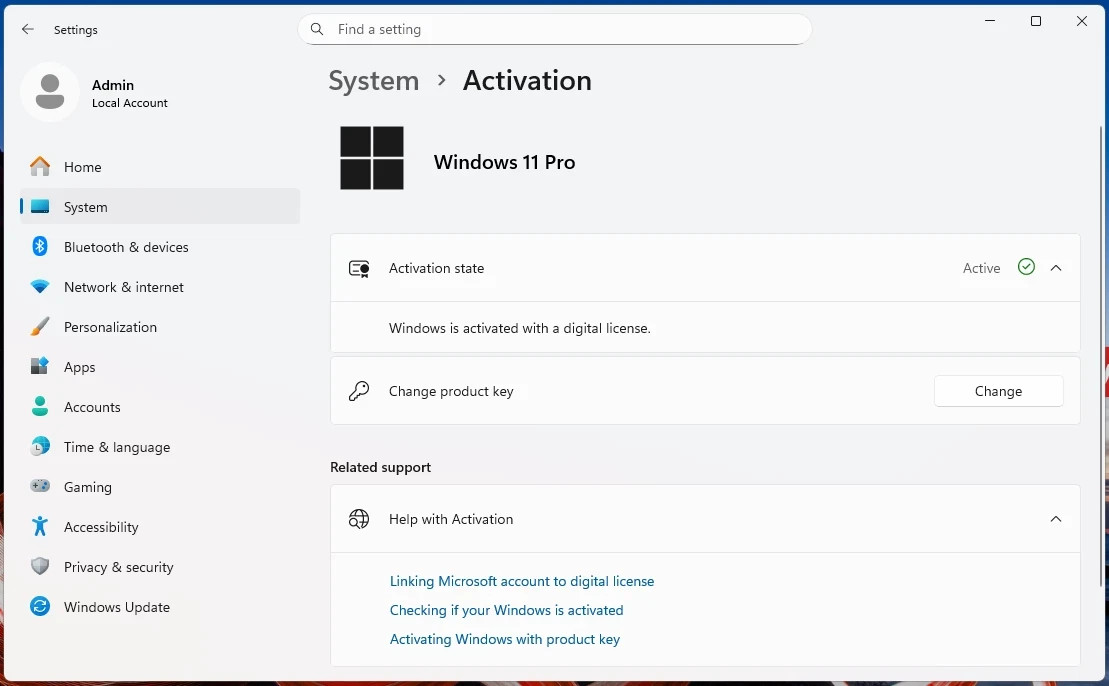Navigate to System in breadcrumb
The width and height of the screenshot is (1109, 686).
(x=374, y=81)
